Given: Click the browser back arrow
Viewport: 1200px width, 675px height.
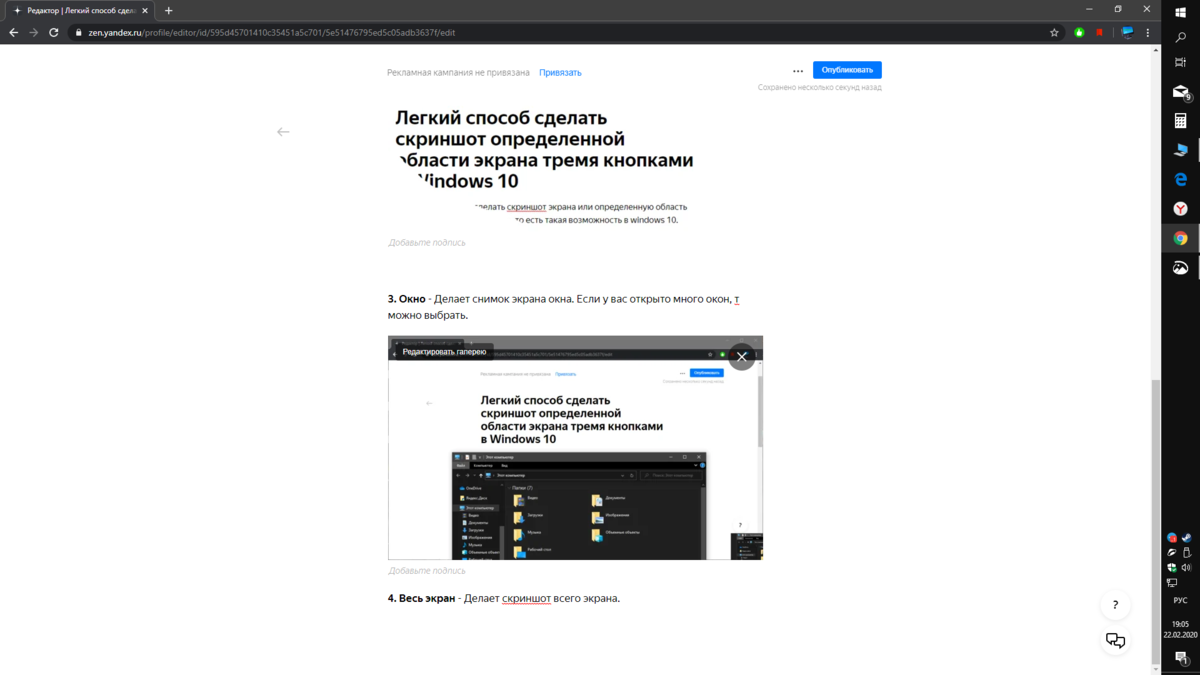Looking at the screenshot, I should pos(13,32).
